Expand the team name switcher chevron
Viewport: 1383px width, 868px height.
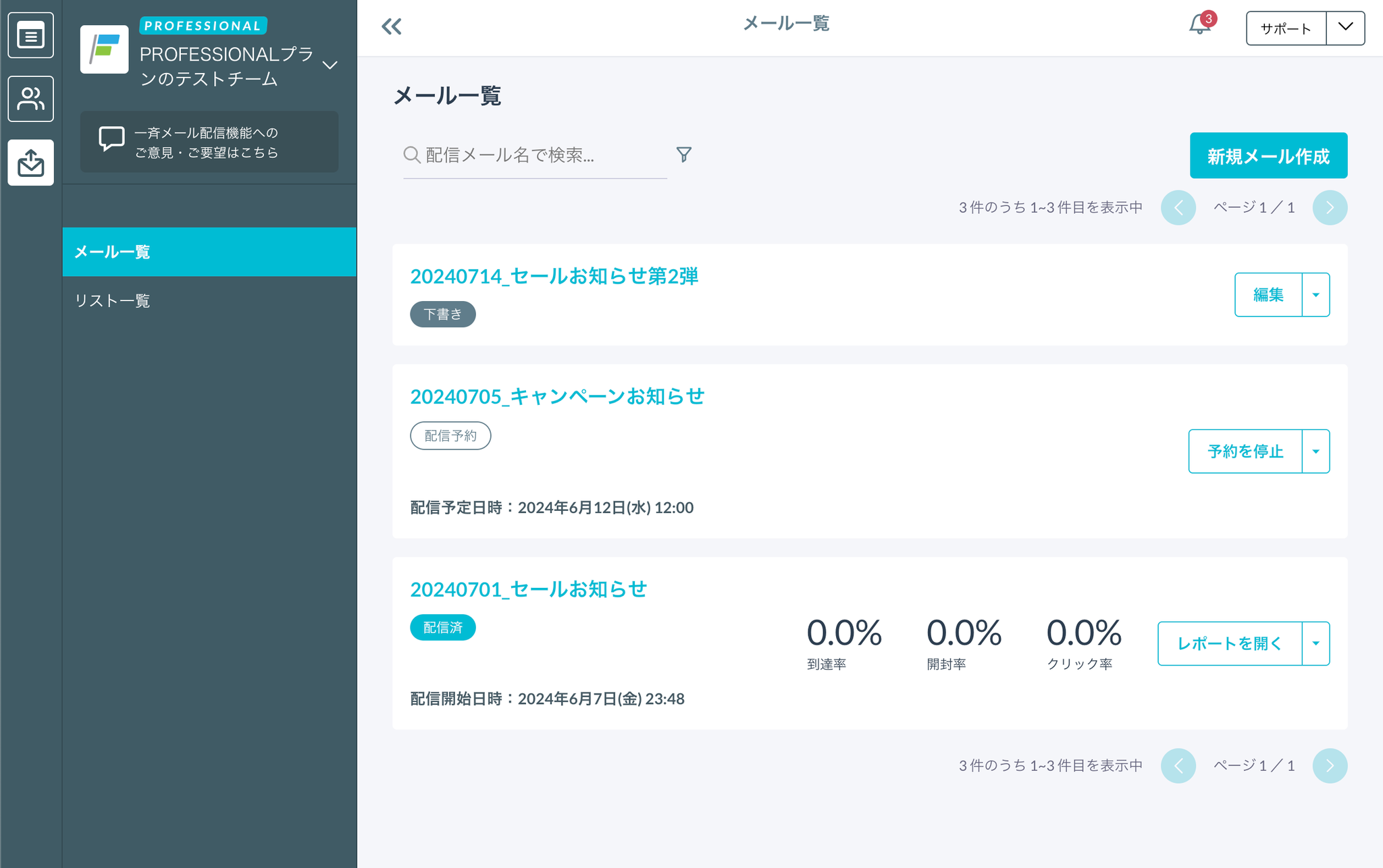(x=330, y=65)
